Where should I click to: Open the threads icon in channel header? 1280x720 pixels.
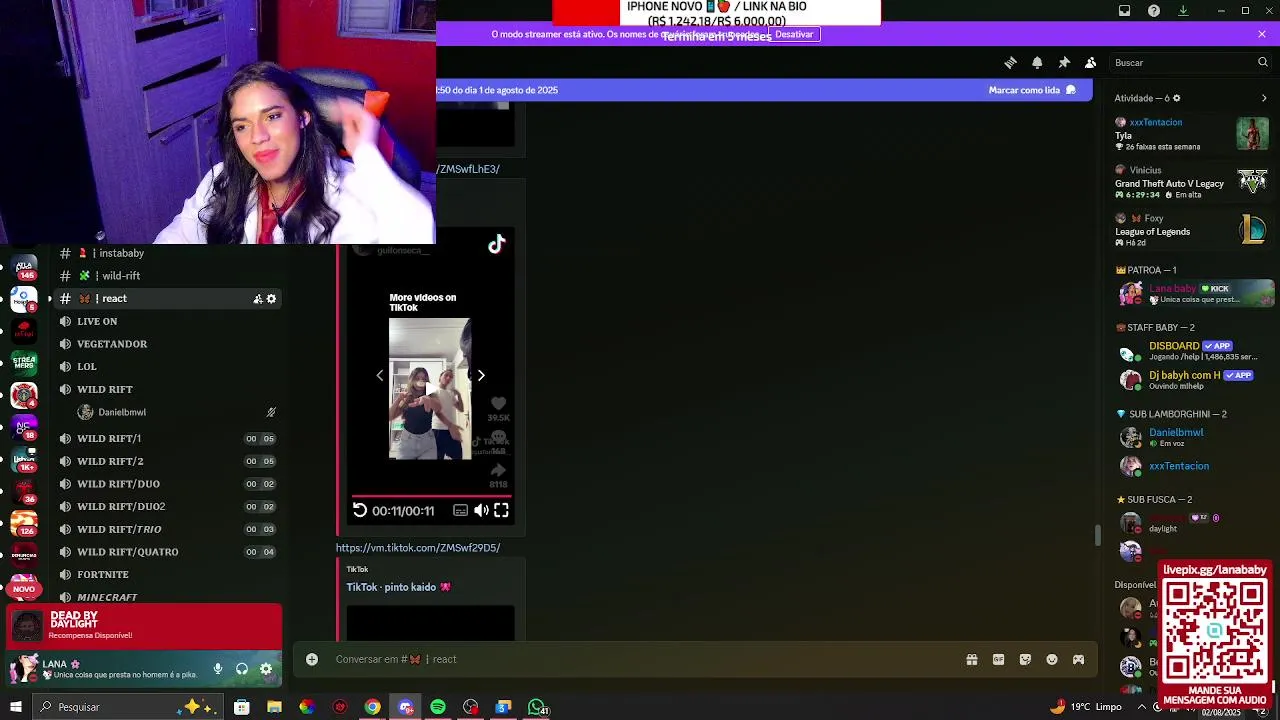[x=1010, y=62]
